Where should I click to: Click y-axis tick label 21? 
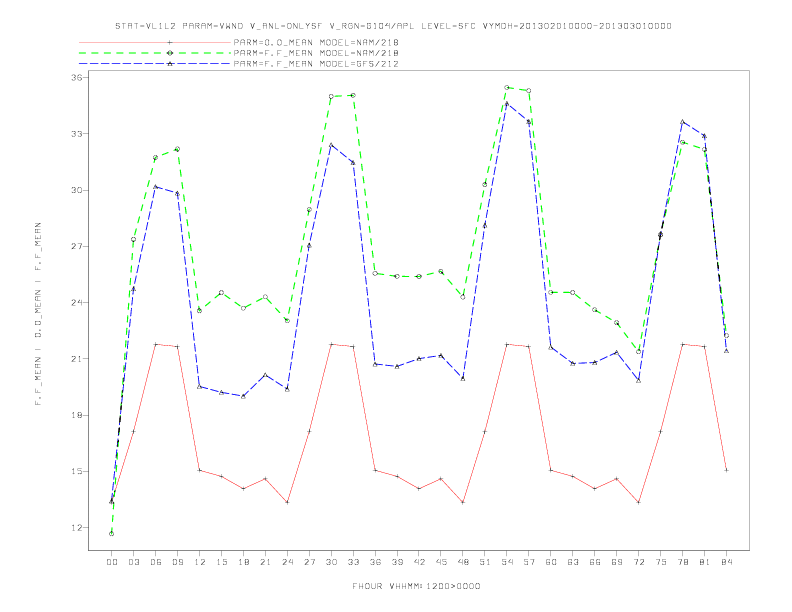point(76,359)
